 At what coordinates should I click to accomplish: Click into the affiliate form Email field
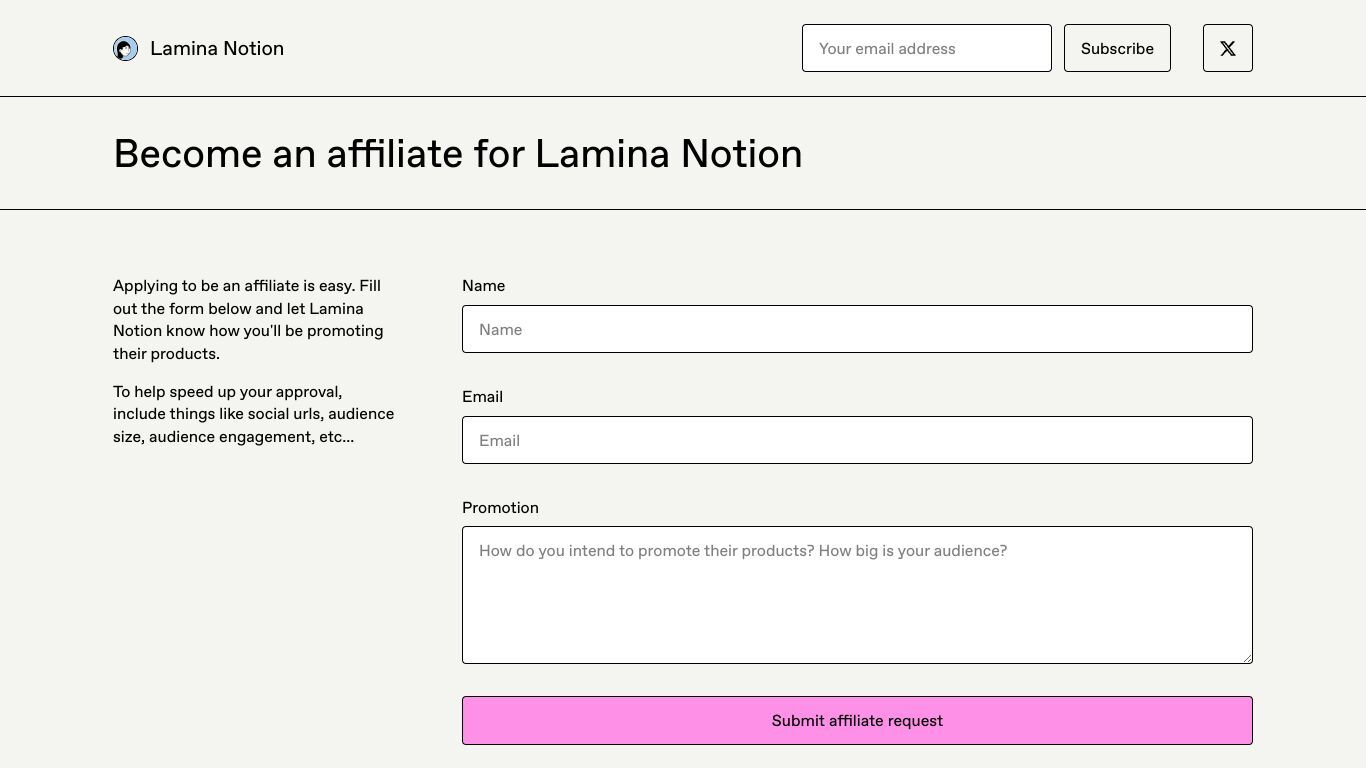pos(857,440)
